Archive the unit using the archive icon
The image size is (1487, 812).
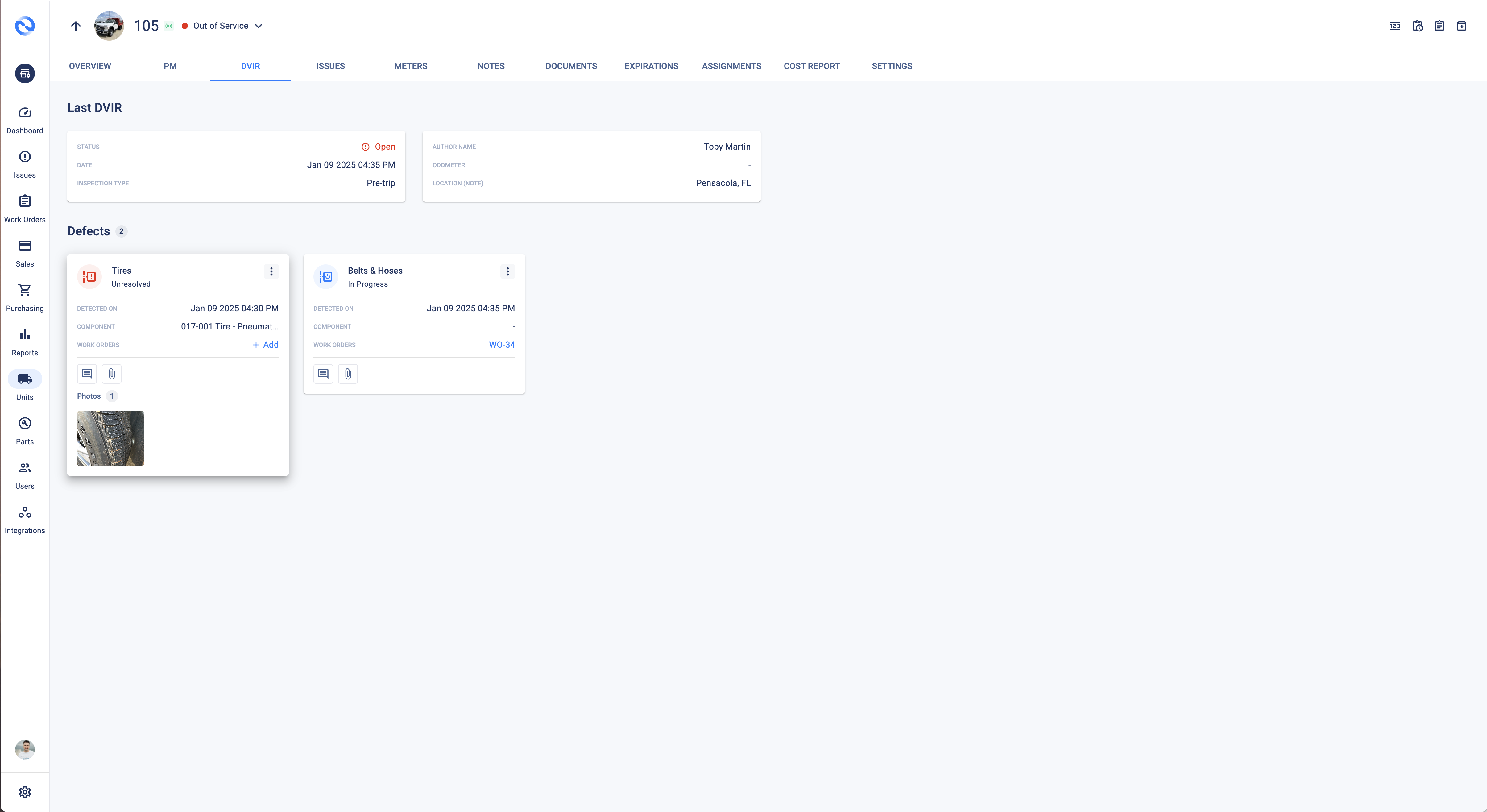coord(1462,25)
